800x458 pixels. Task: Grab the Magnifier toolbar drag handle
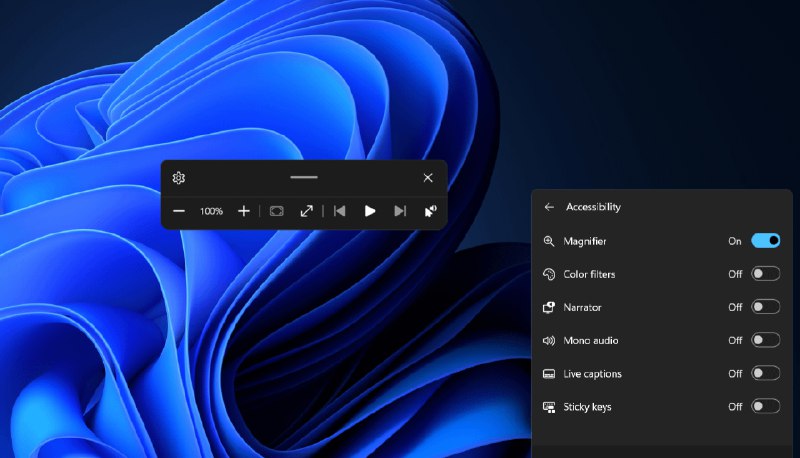(304, 177)
